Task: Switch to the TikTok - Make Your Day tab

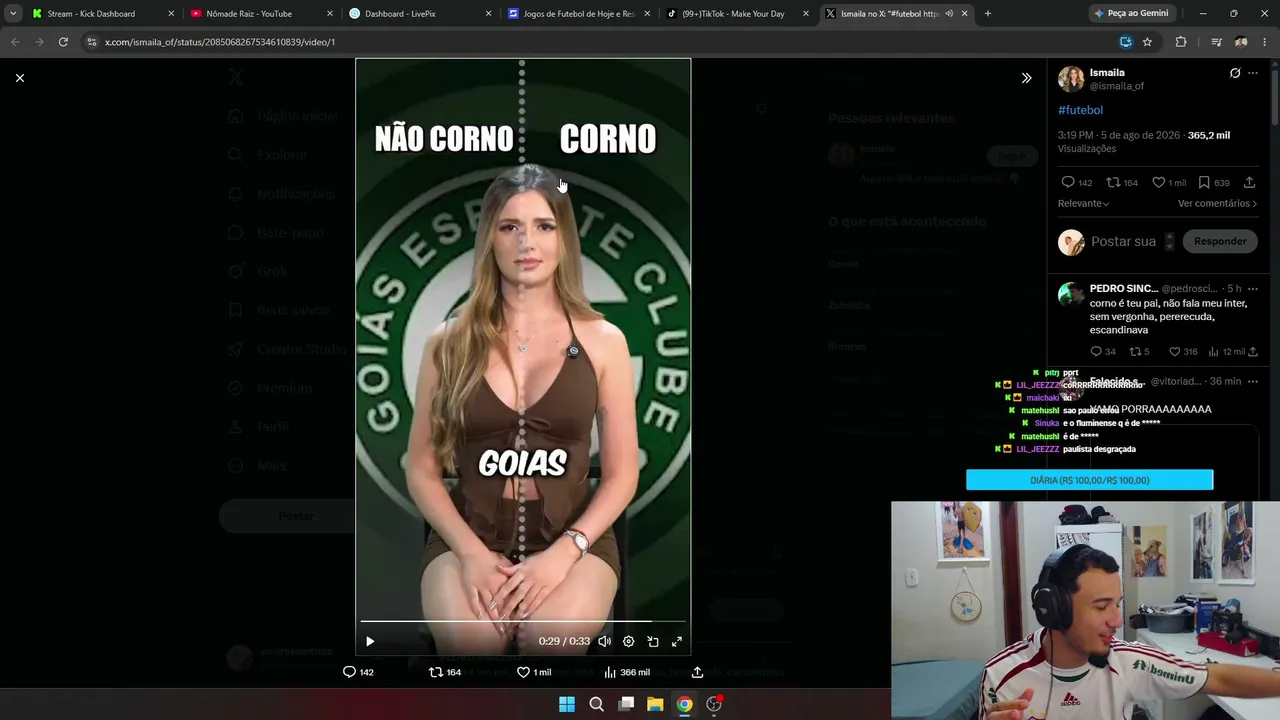Action: (x=737, y=14)
